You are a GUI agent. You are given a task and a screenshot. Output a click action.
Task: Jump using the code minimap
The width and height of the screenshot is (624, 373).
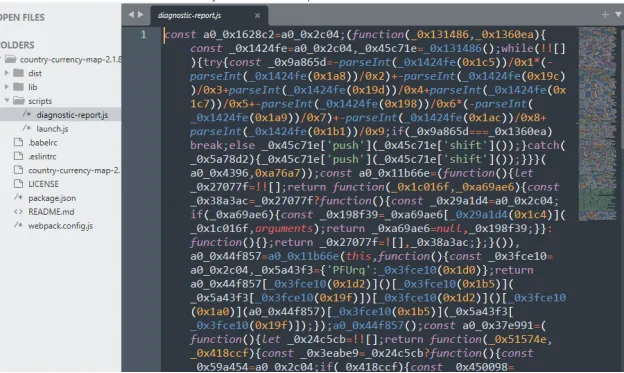pyautogui.click(x=597, y=123)
